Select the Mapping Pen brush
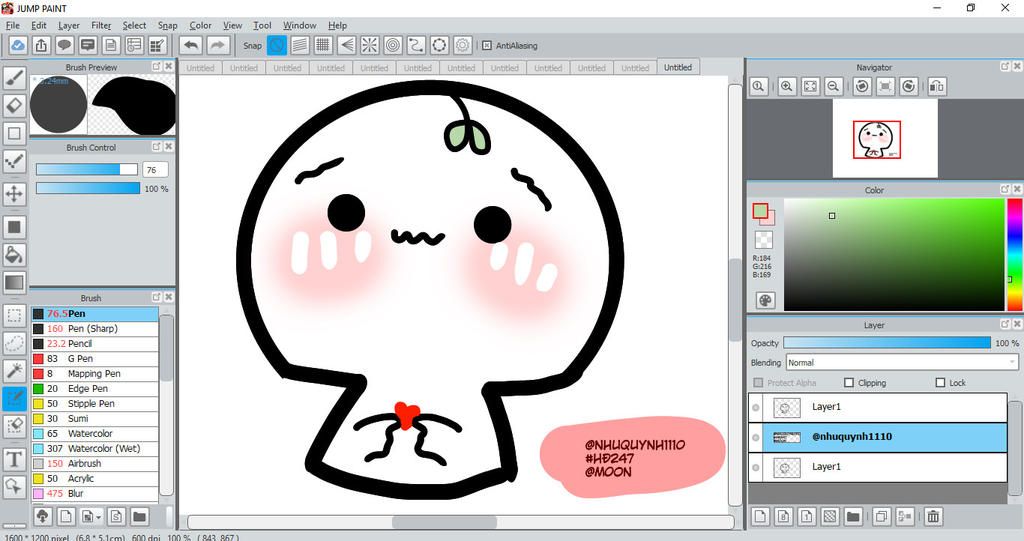This screenshot has width=1024, height=541. coord(95,374)
